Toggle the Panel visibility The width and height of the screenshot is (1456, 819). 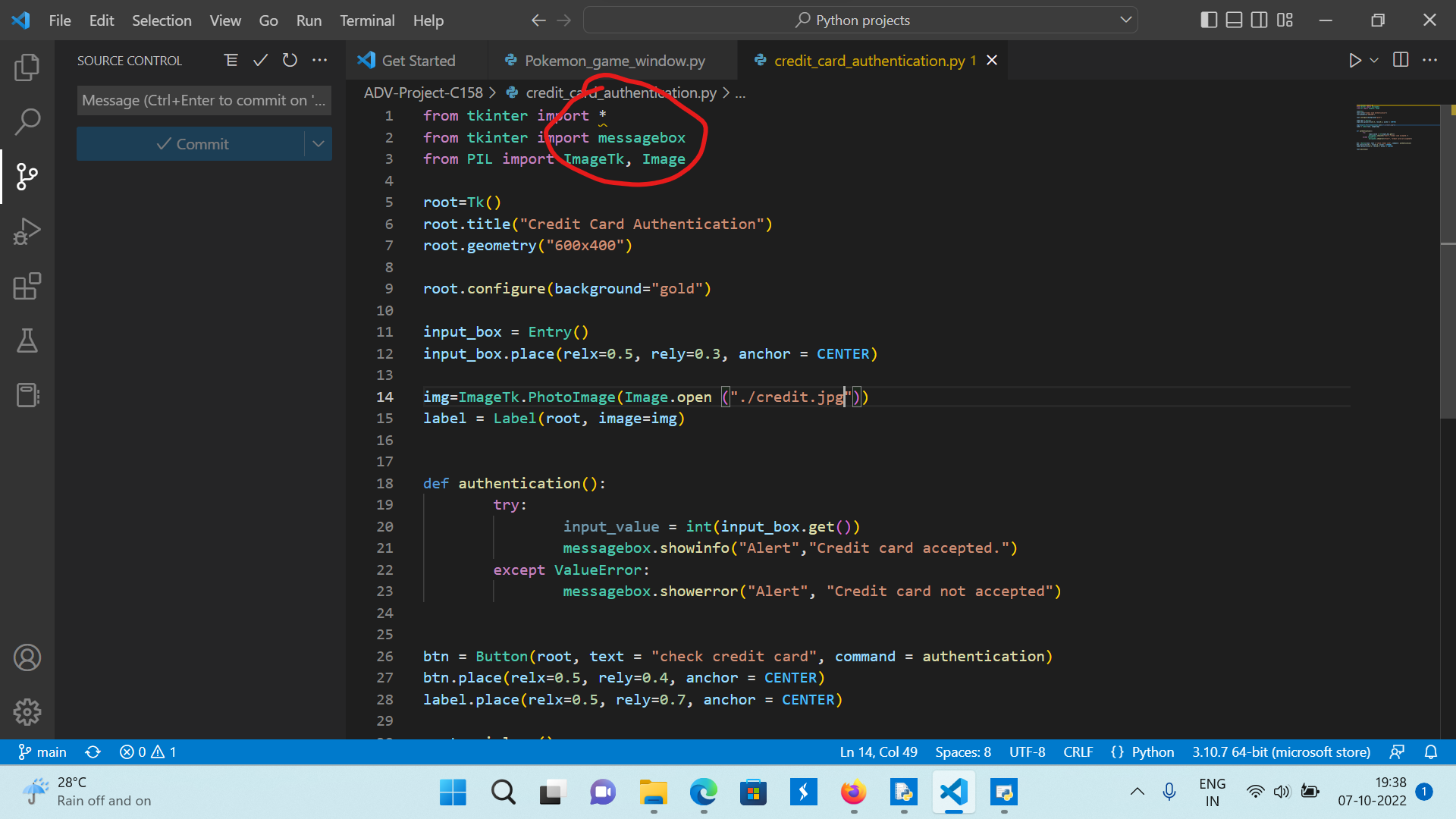[x=1234, y=20]
